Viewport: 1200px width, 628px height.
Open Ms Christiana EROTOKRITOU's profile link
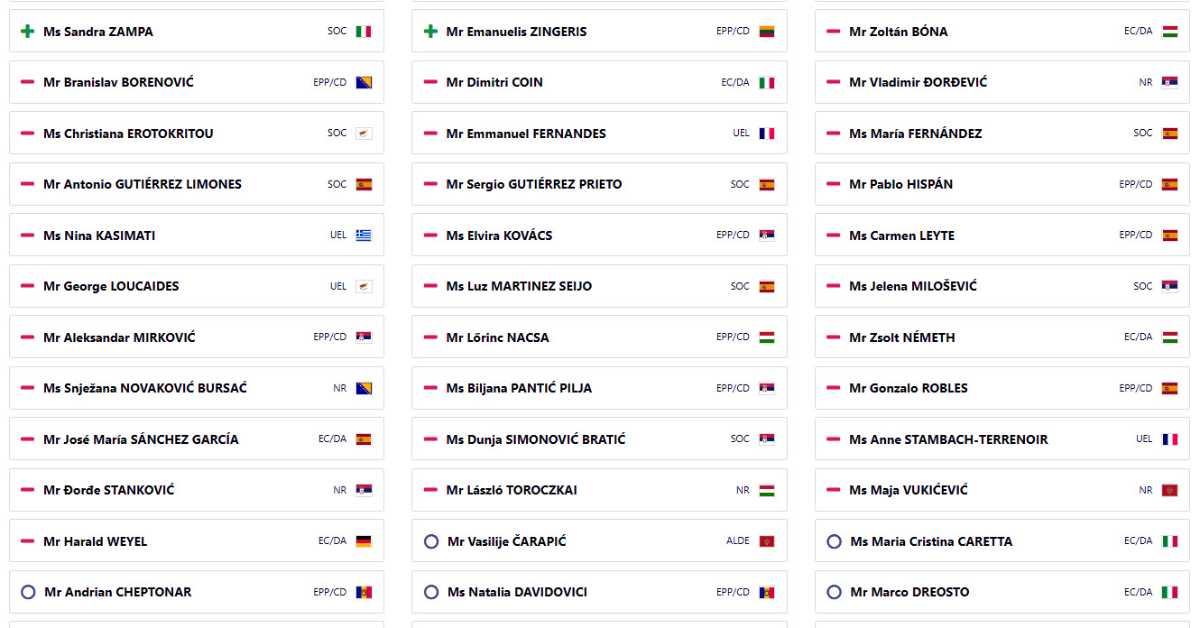(128, 134)
